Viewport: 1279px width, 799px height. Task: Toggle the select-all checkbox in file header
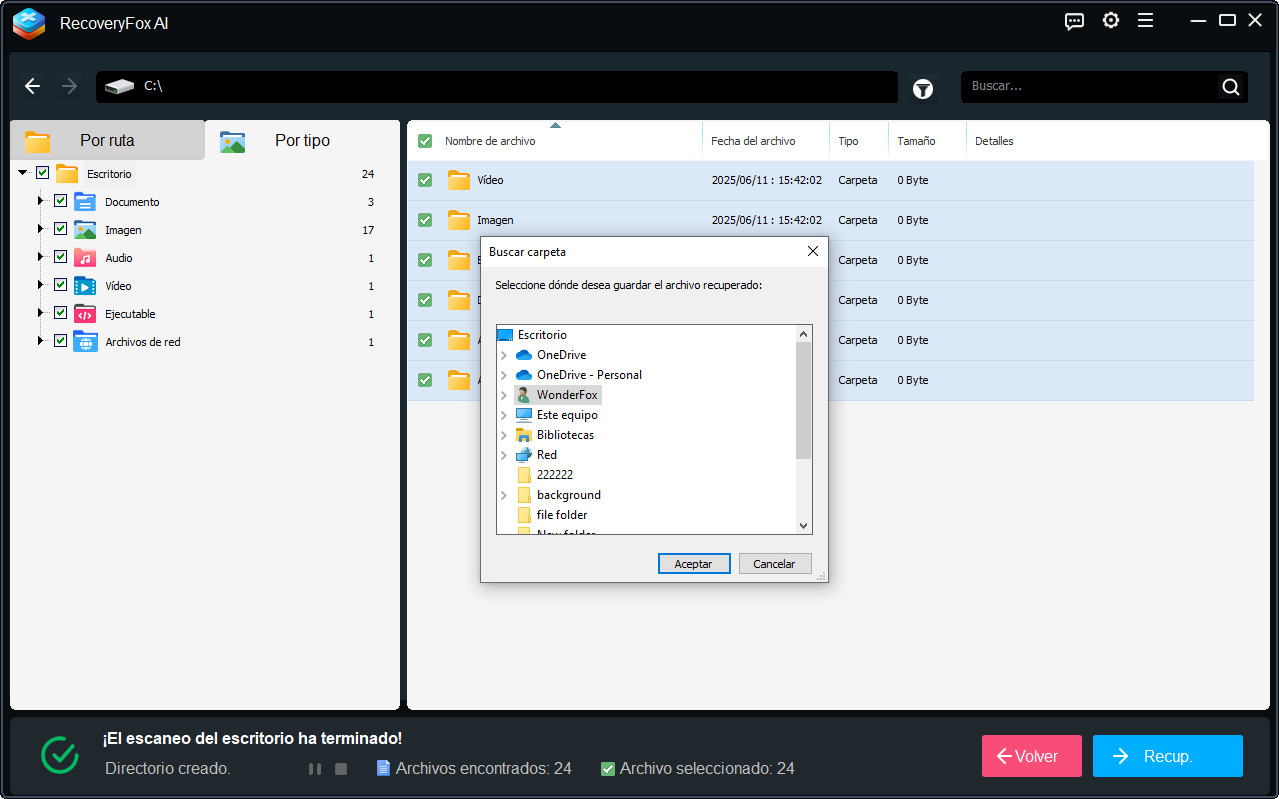tap(425, 141)
